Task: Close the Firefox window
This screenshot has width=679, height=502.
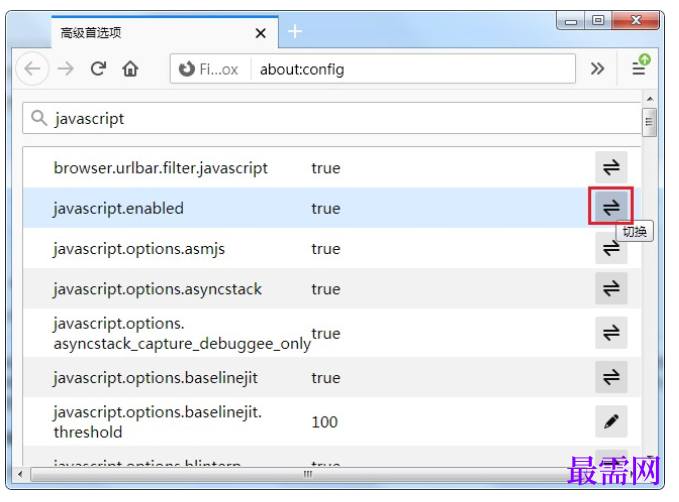Action: (x=636, y=20)
